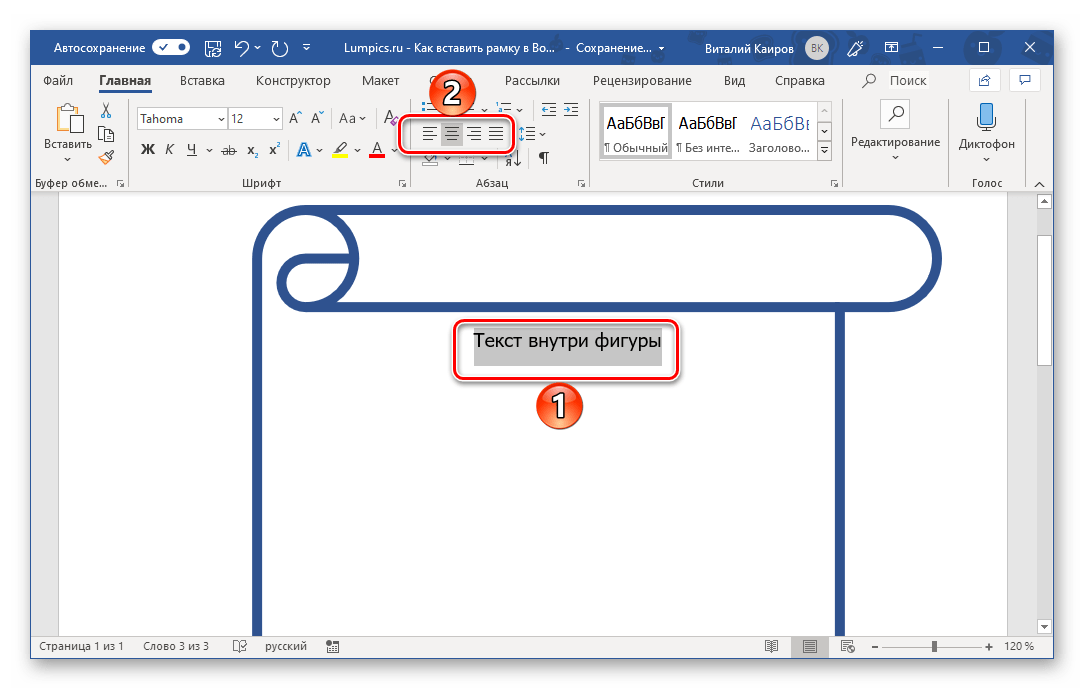Click the Undo arrow
Viewport: 1084px width, 689px height.
pyautogui.click(x=242, y=48)
